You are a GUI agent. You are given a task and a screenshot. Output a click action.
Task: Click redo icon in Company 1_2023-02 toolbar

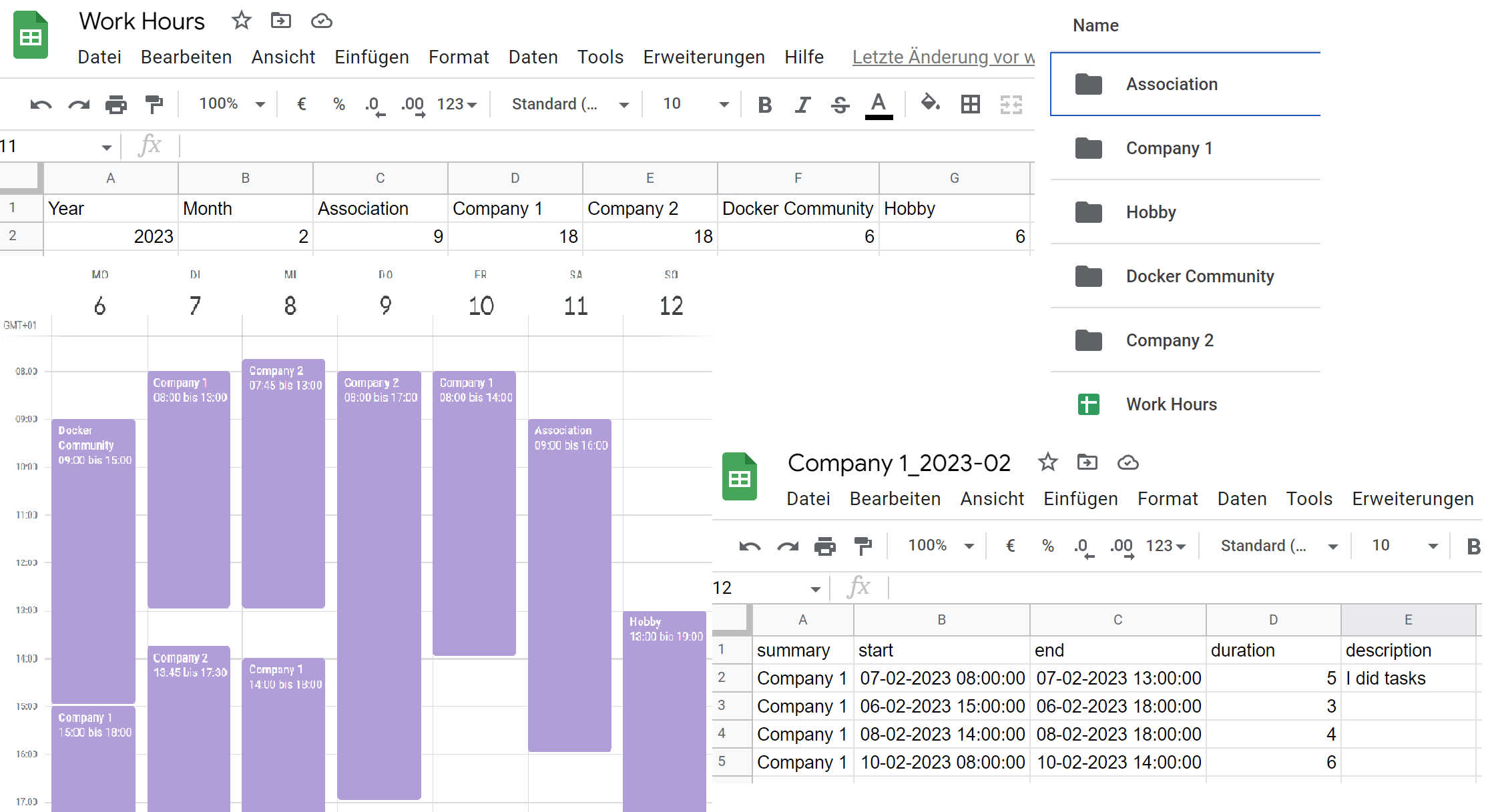788,546
